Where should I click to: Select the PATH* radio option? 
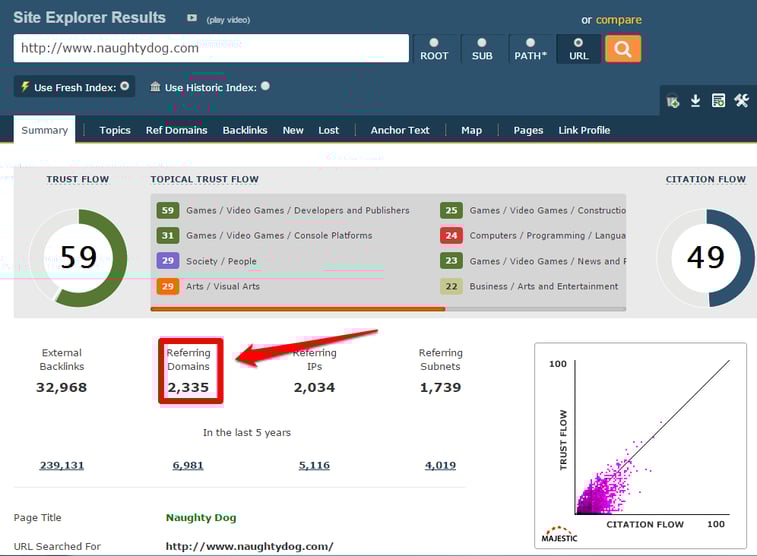(x=530, y=42)
